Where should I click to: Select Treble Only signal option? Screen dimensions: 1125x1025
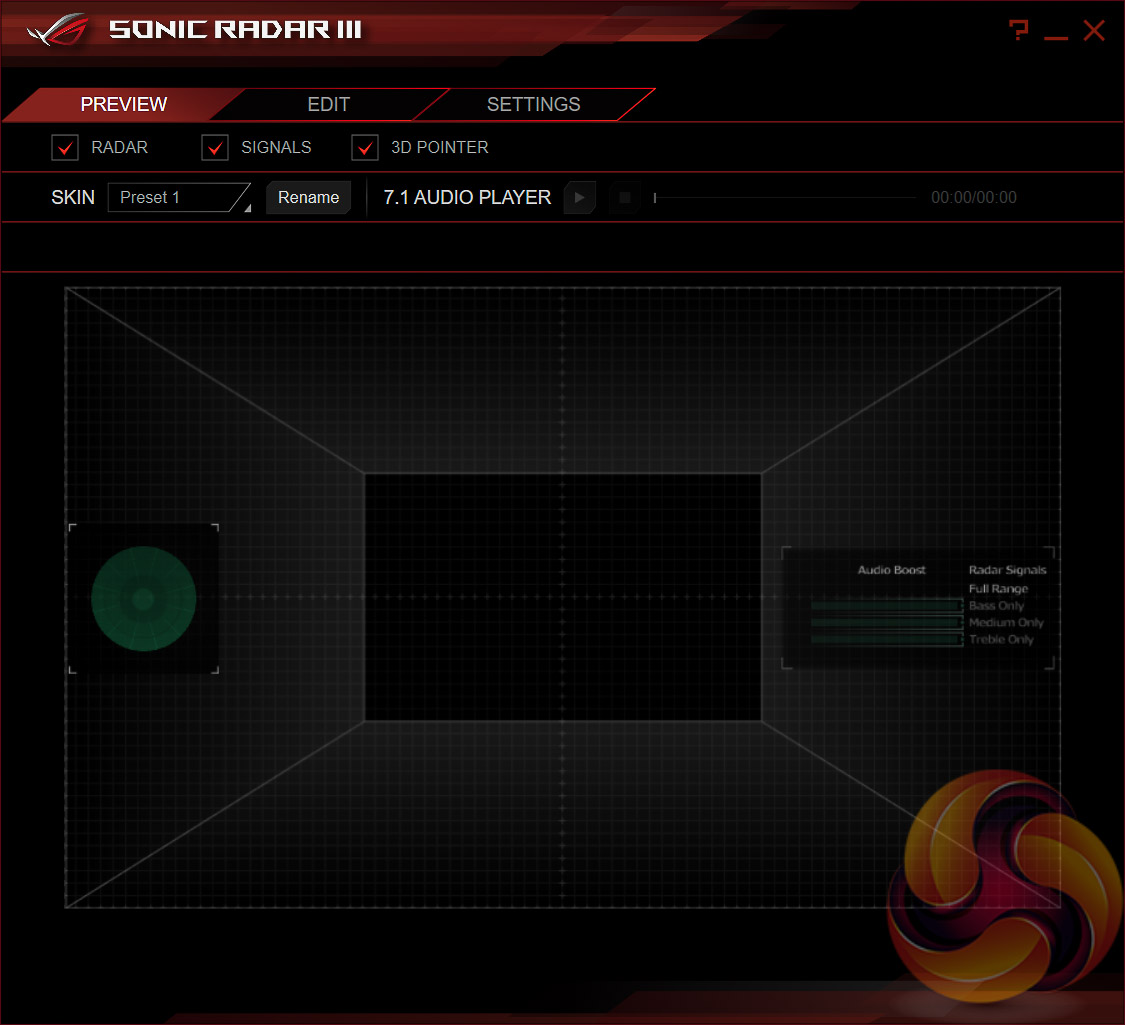(1001, 639)
